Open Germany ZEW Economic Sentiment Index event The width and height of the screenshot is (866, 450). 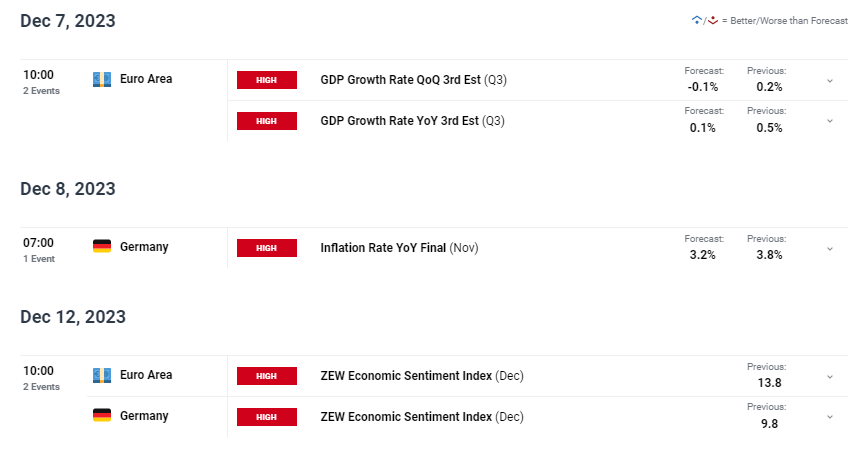tap(422, 417)
